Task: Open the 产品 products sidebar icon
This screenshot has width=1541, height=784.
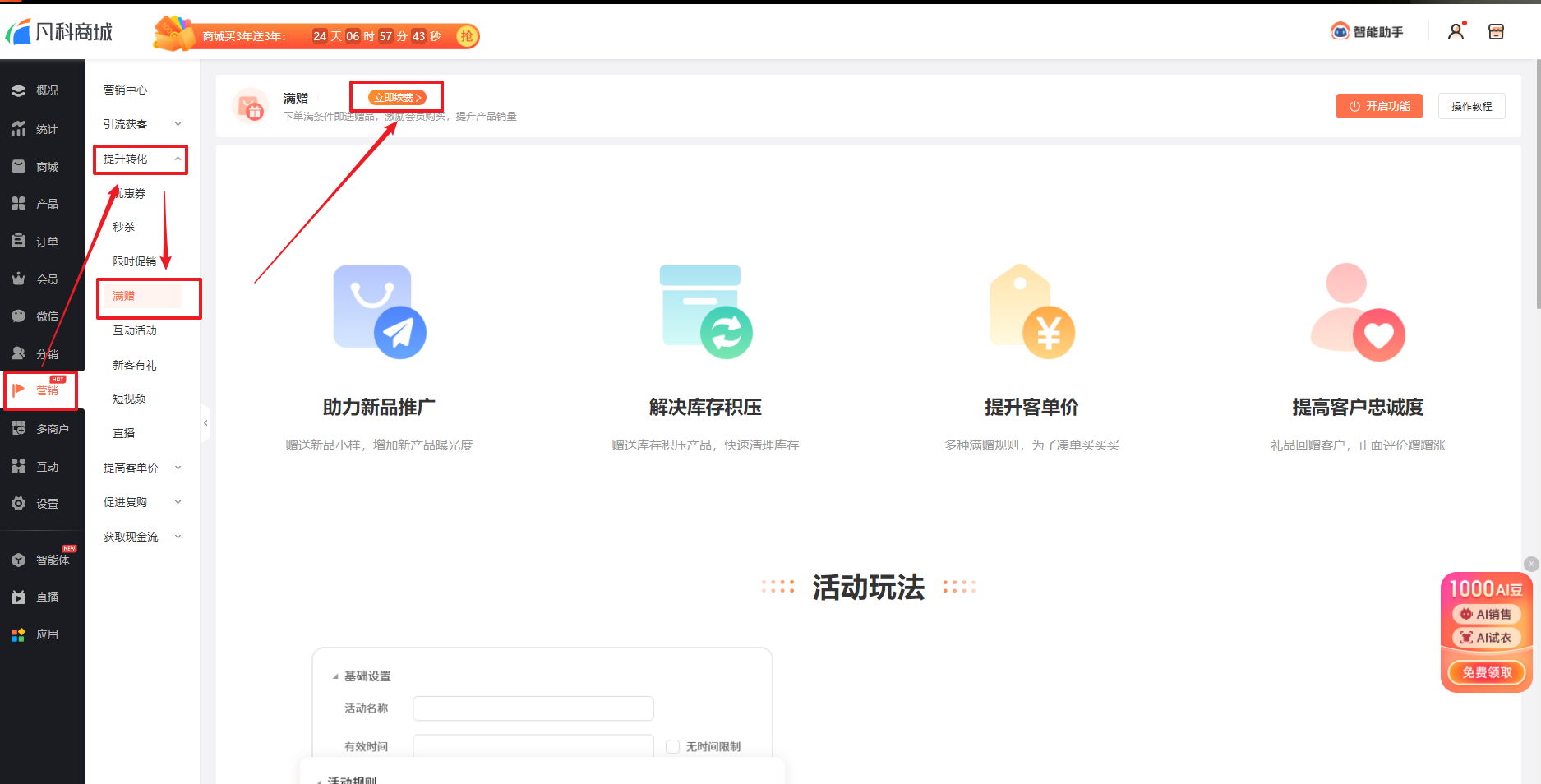Action: point(18,203)
